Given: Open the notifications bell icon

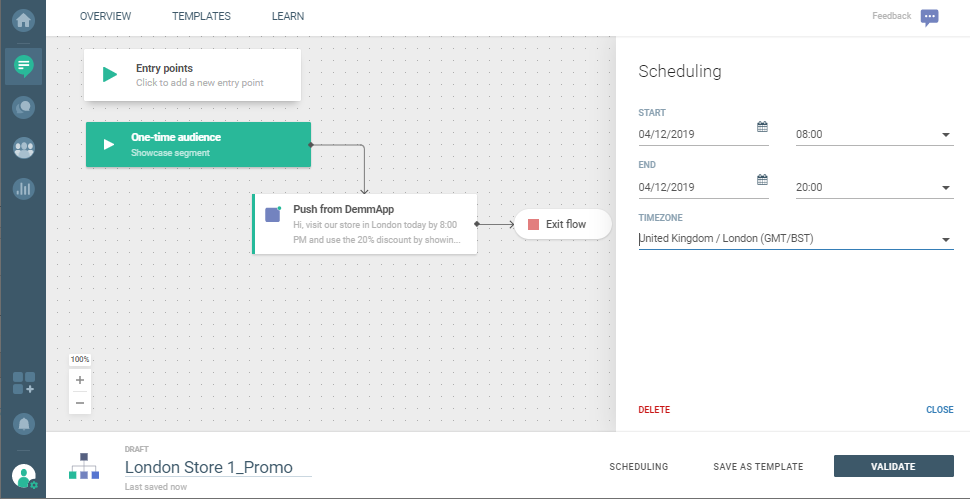Looking at the screenshot, I should pyautogui.click(x=23, y=424).
